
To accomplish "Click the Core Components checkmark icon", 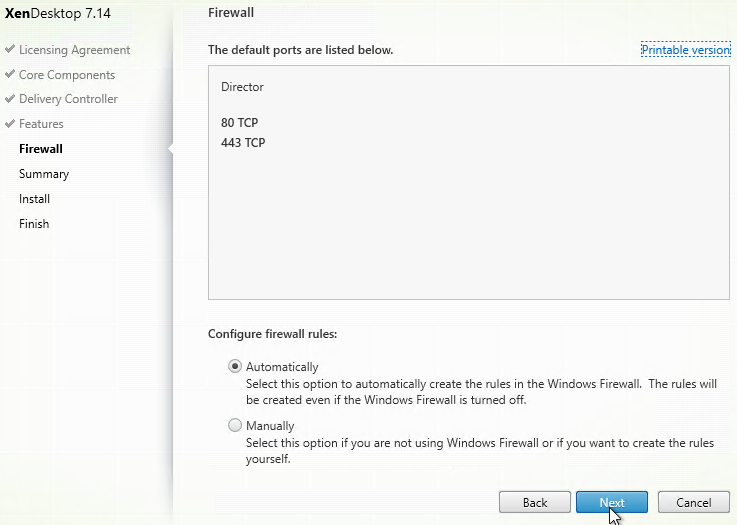I will click(x=10, y=74).
